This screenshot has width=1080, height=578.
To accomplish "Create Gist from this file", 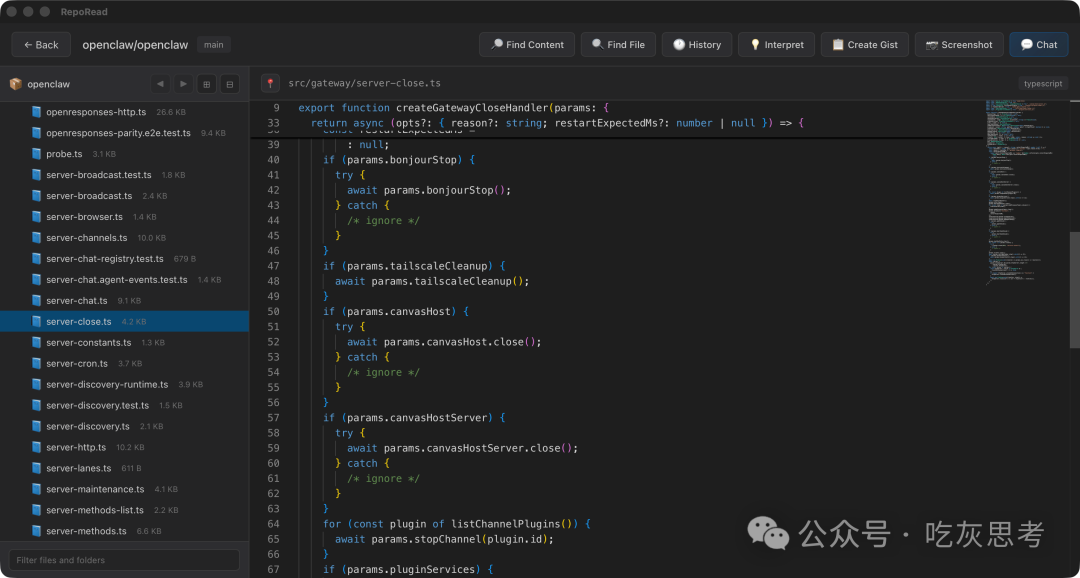I will coord(864,45).
